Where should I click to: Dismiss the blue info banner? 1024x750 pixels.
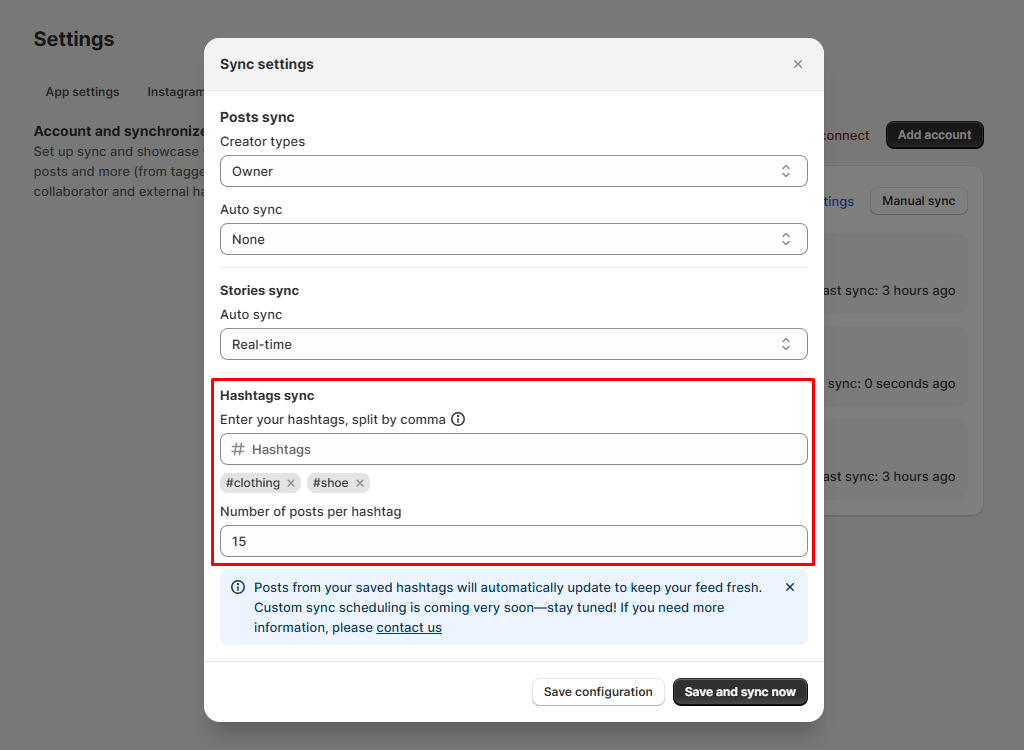click(x=790, y=587)
